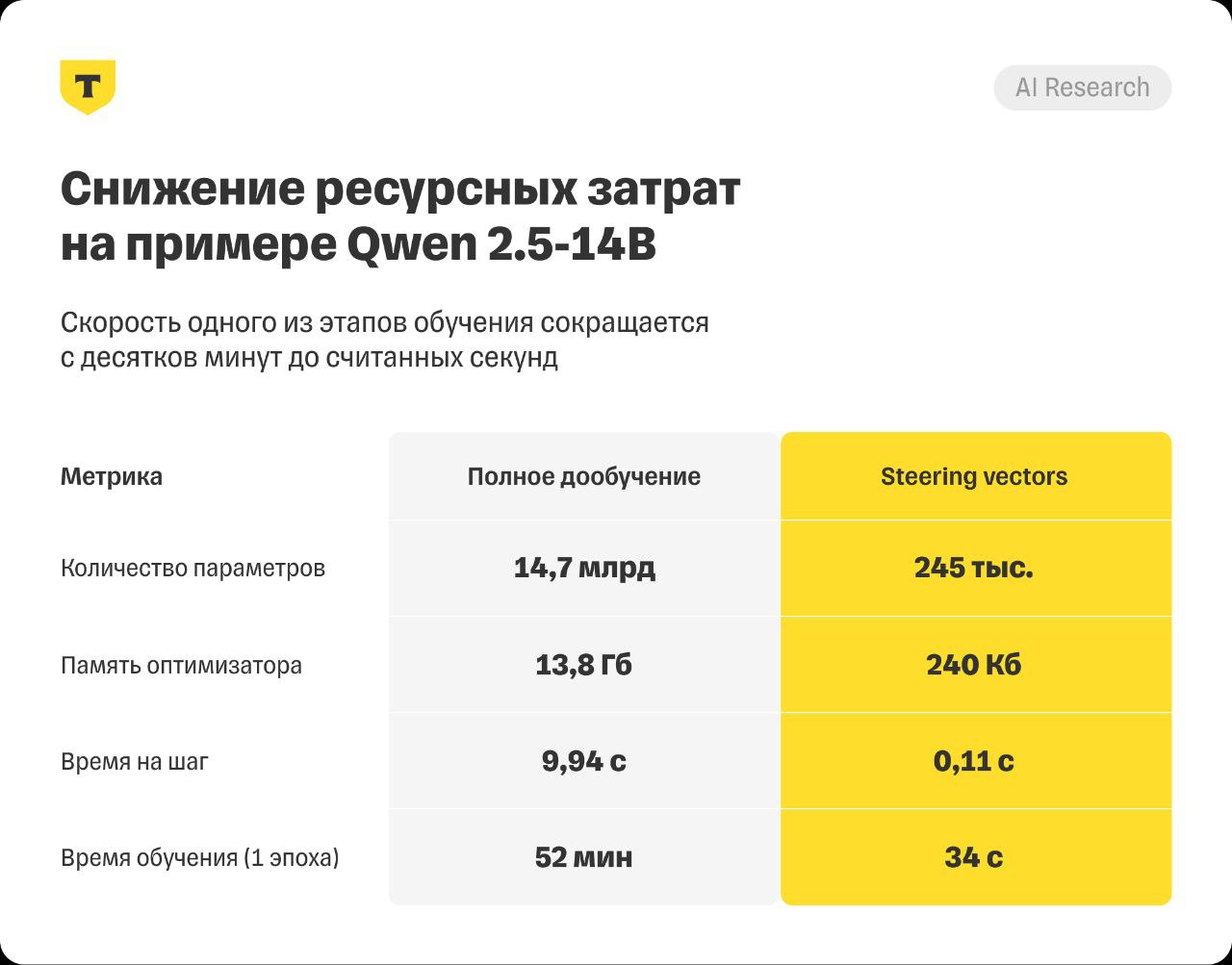This screenshot has width=1232, height=965.
Task: Select the "Память оптимизатора" row label
Action: pos(181,665)
